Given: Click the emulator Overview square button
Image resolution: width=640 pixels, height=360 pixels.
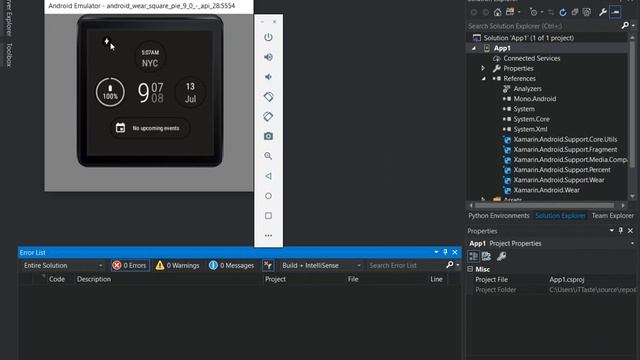Looking at the screenshot, I should [268, 216].
